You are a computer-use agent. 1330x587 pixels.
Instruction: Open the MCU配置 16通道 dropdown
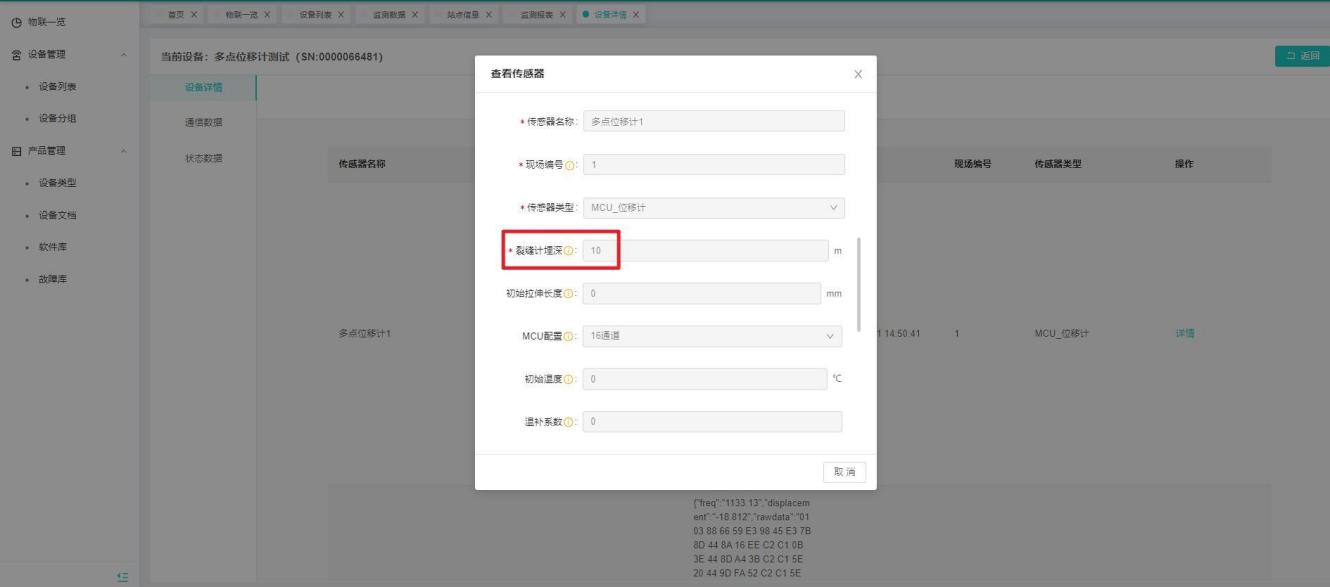tap(711, 336)
